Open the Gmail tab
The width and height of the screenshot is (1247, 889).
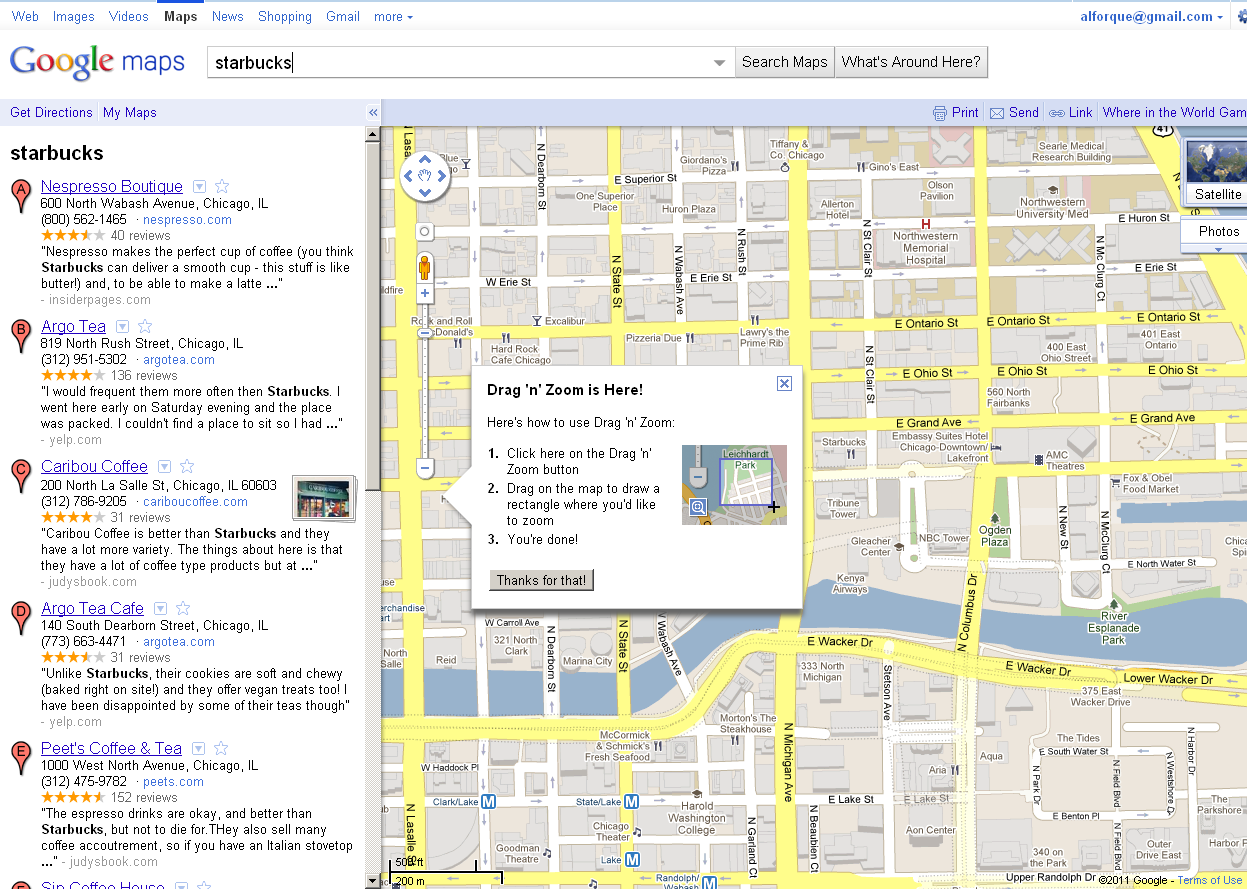tap(343, 16)
